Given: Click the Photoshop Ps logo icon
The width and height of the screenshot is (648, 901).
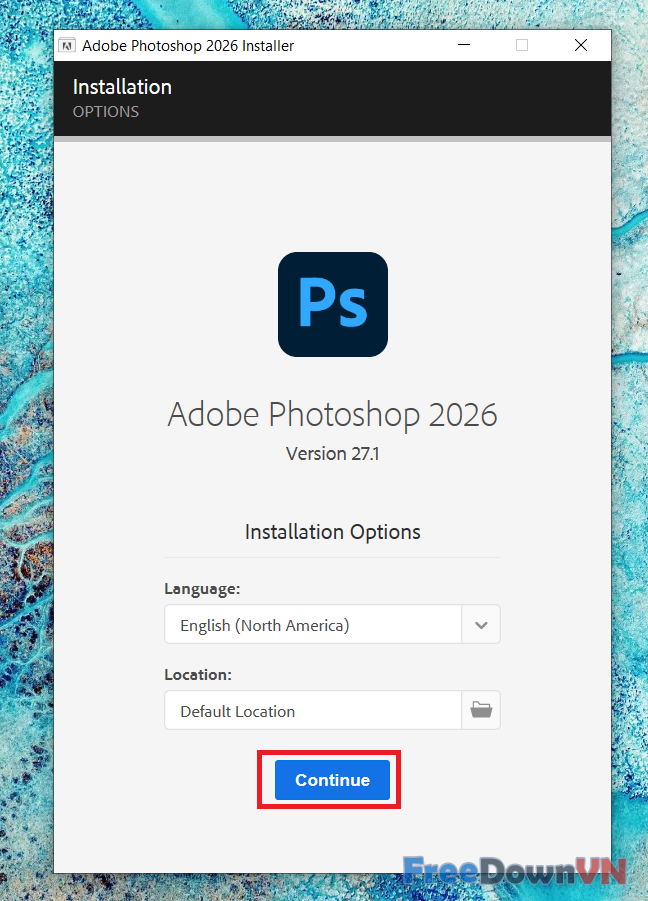Looking at the screenshot, I should point(332,305).
